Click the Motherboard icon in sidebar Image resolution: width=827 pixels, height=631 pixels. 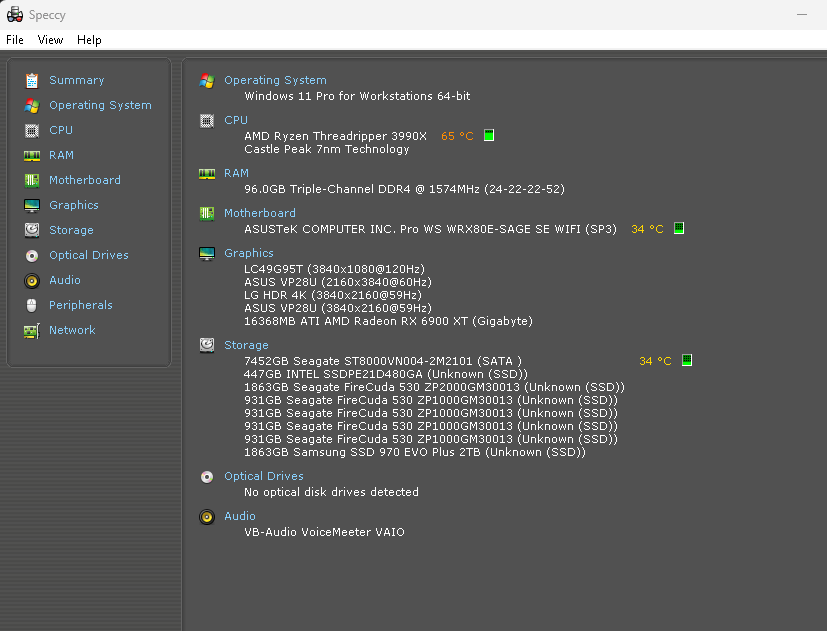(x=32, y=180)
